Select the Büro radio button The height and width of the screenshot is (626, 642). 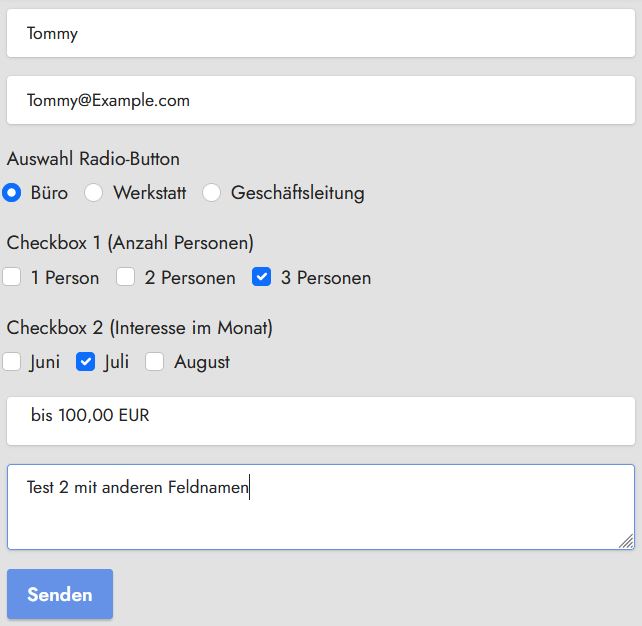pyautogui.click(x=12, y=193)
